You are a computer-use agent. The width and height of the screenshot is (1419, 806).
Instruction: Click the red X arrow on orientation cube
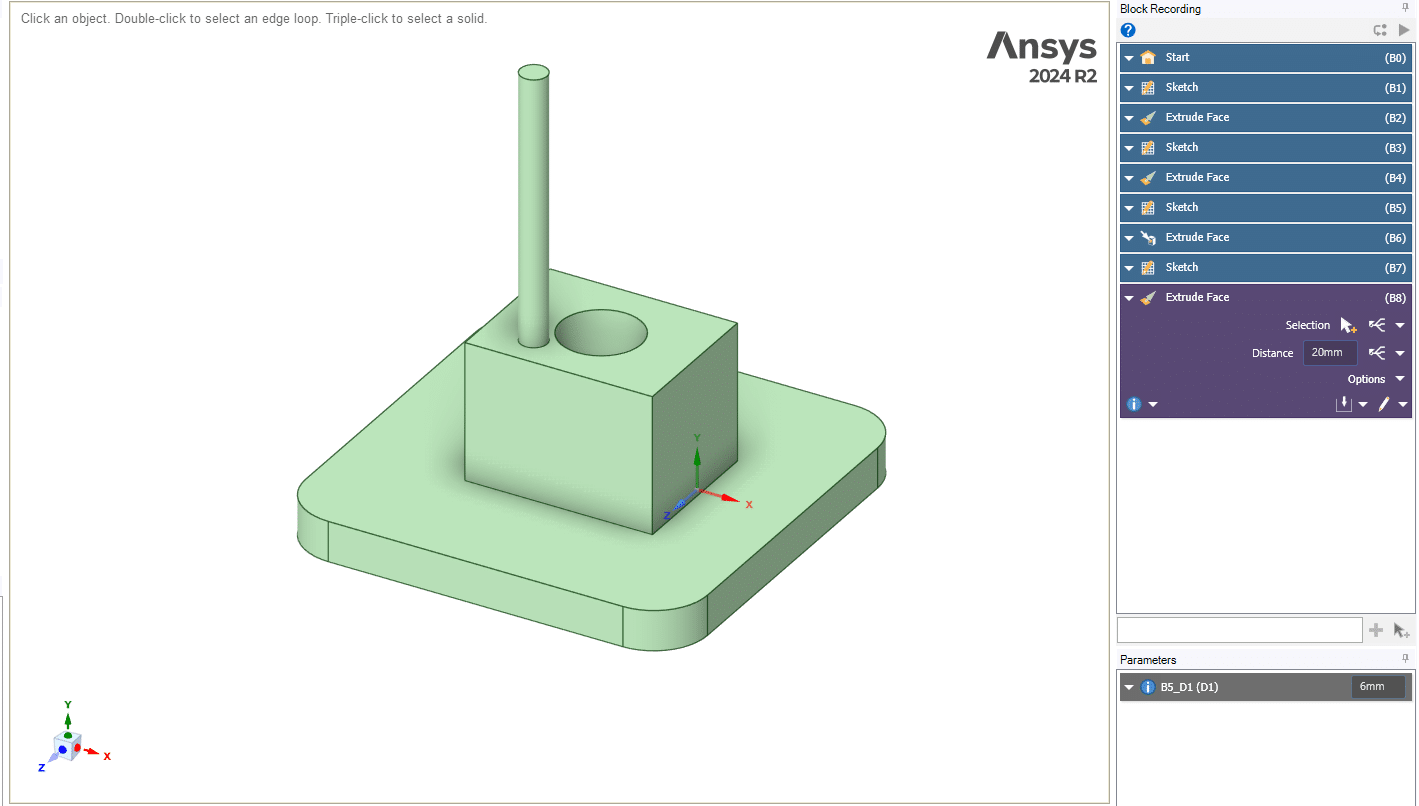pyautogui.click(x=91, y=751)
